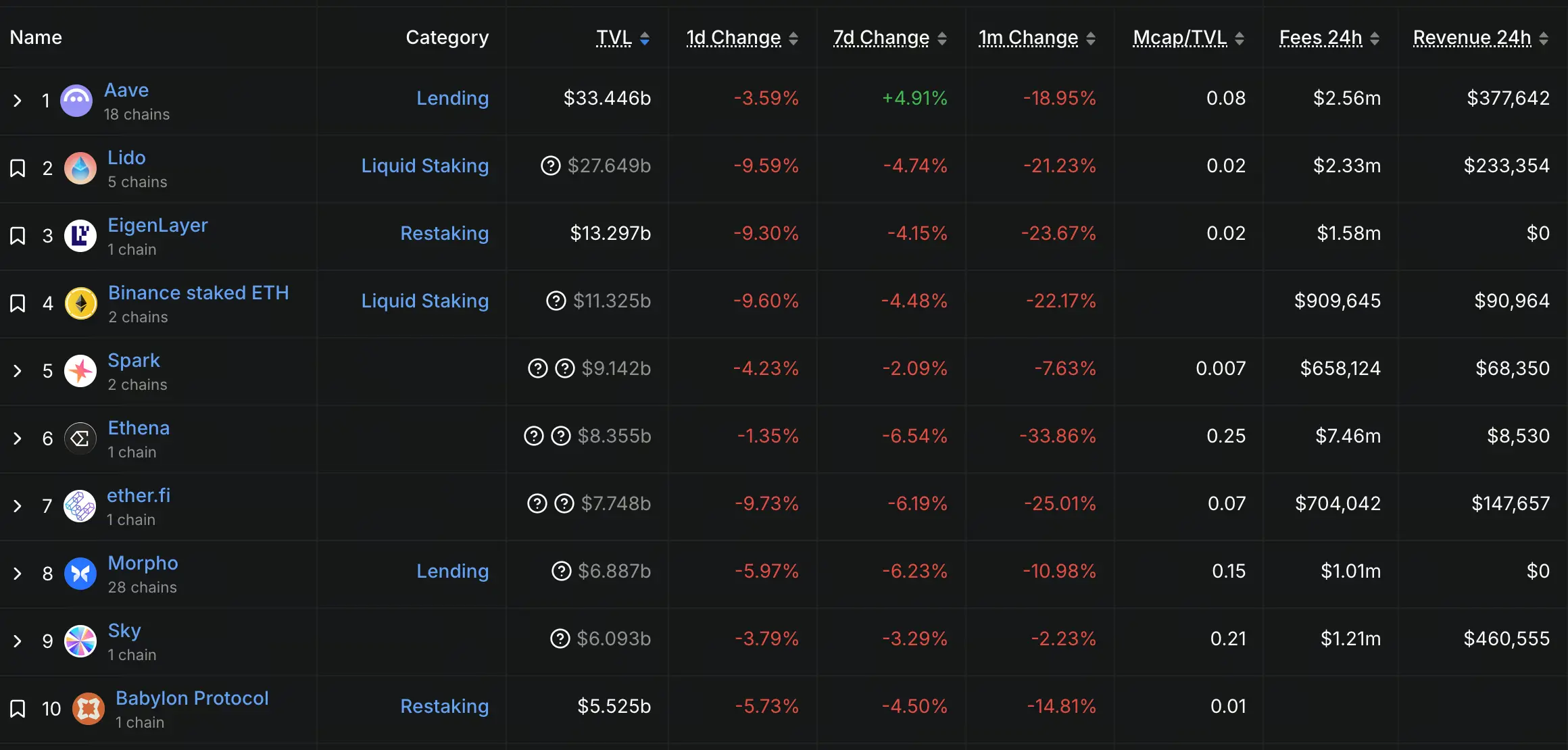Bookmark the Lido row

tap(17, 168)
